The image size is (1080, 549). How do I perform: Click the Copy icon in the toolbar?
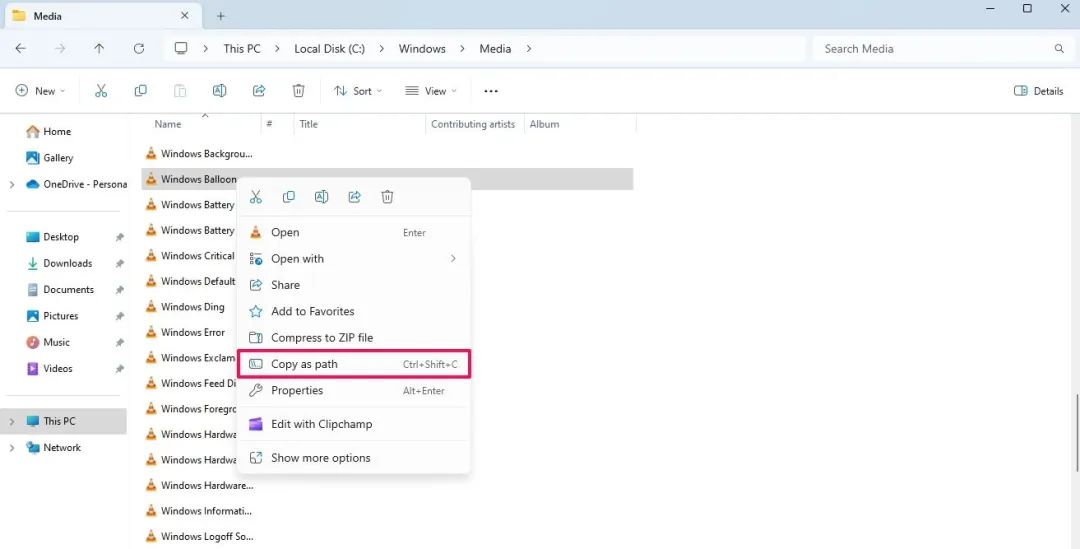[x=141, y=91]
